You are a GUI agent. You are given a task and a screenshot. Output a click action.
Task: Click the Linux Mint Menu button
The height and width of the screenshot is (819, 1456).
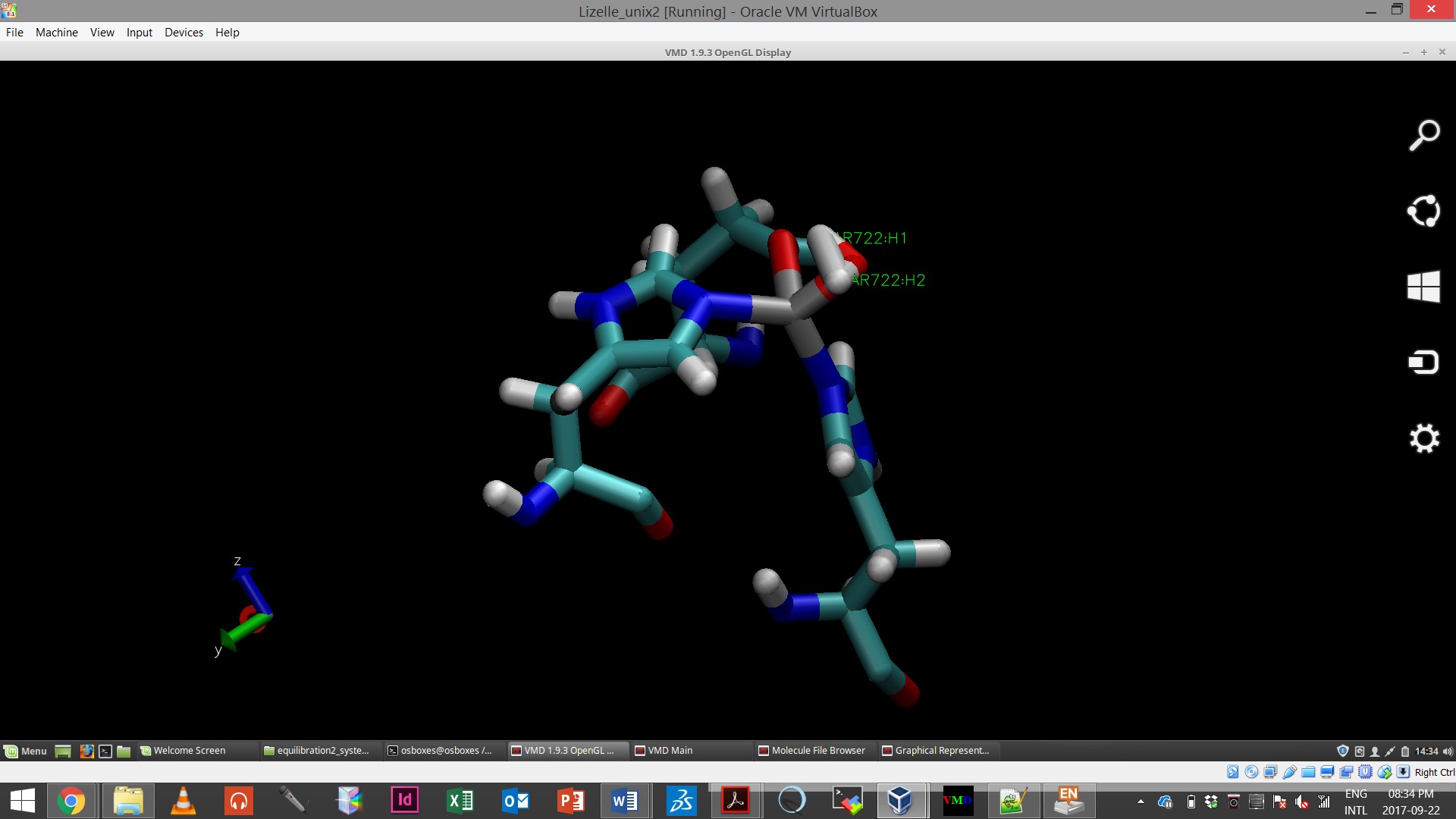click(26, 751)
